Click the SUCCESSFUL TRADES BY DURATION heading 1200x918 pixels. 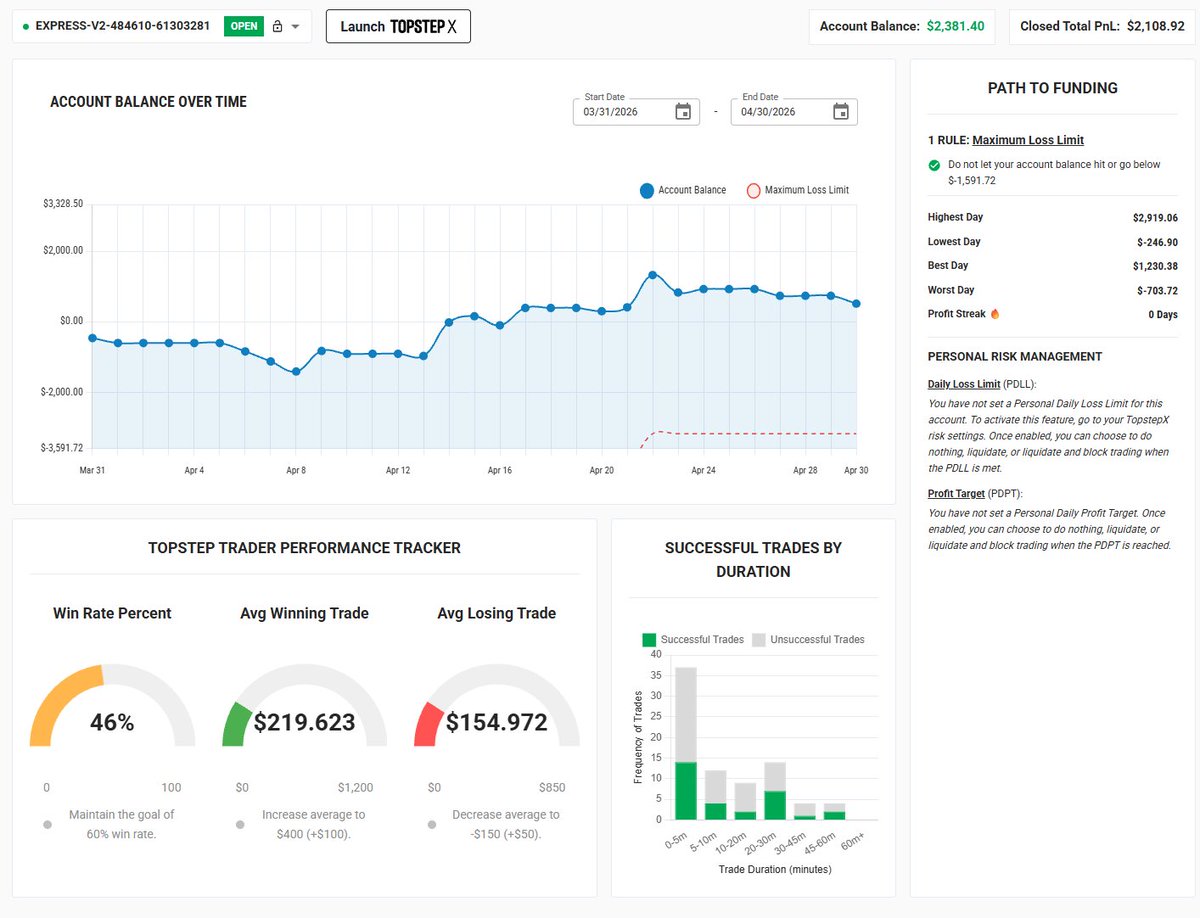click(x=753, y=560)
